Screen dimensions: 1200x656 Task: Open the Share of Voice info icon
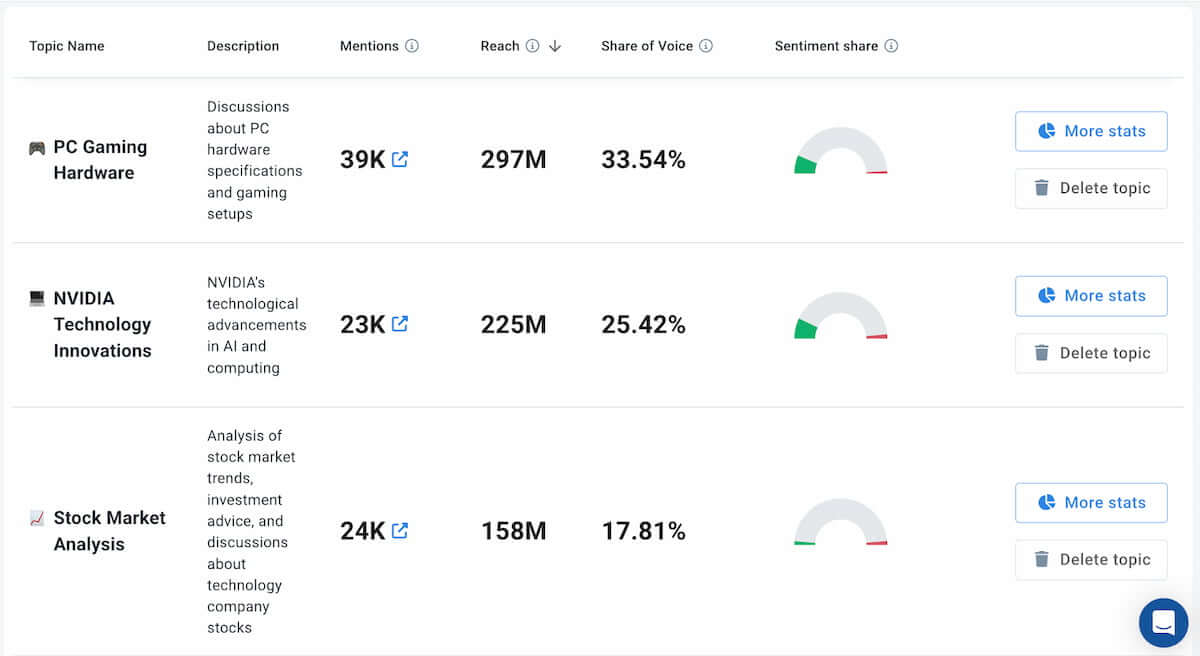tap(707, 45)
